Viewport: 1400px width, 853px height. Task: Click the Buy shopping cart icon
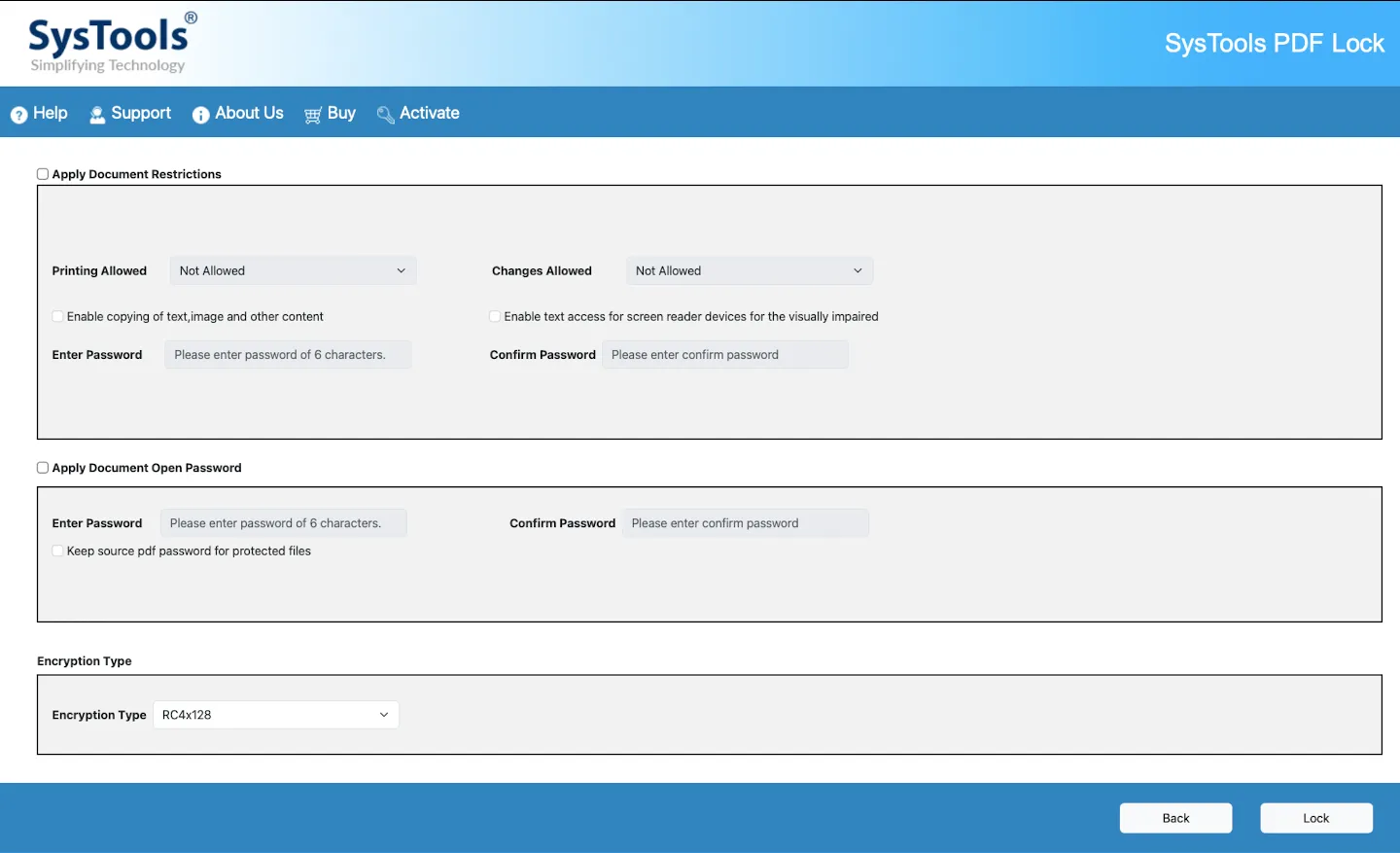coord(313,115)
